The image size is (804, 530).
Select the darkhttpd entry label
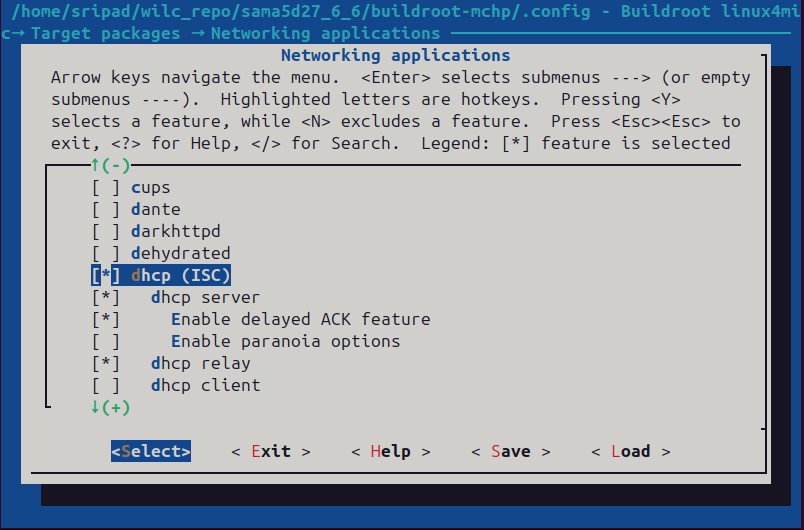(x=176, y=232)
